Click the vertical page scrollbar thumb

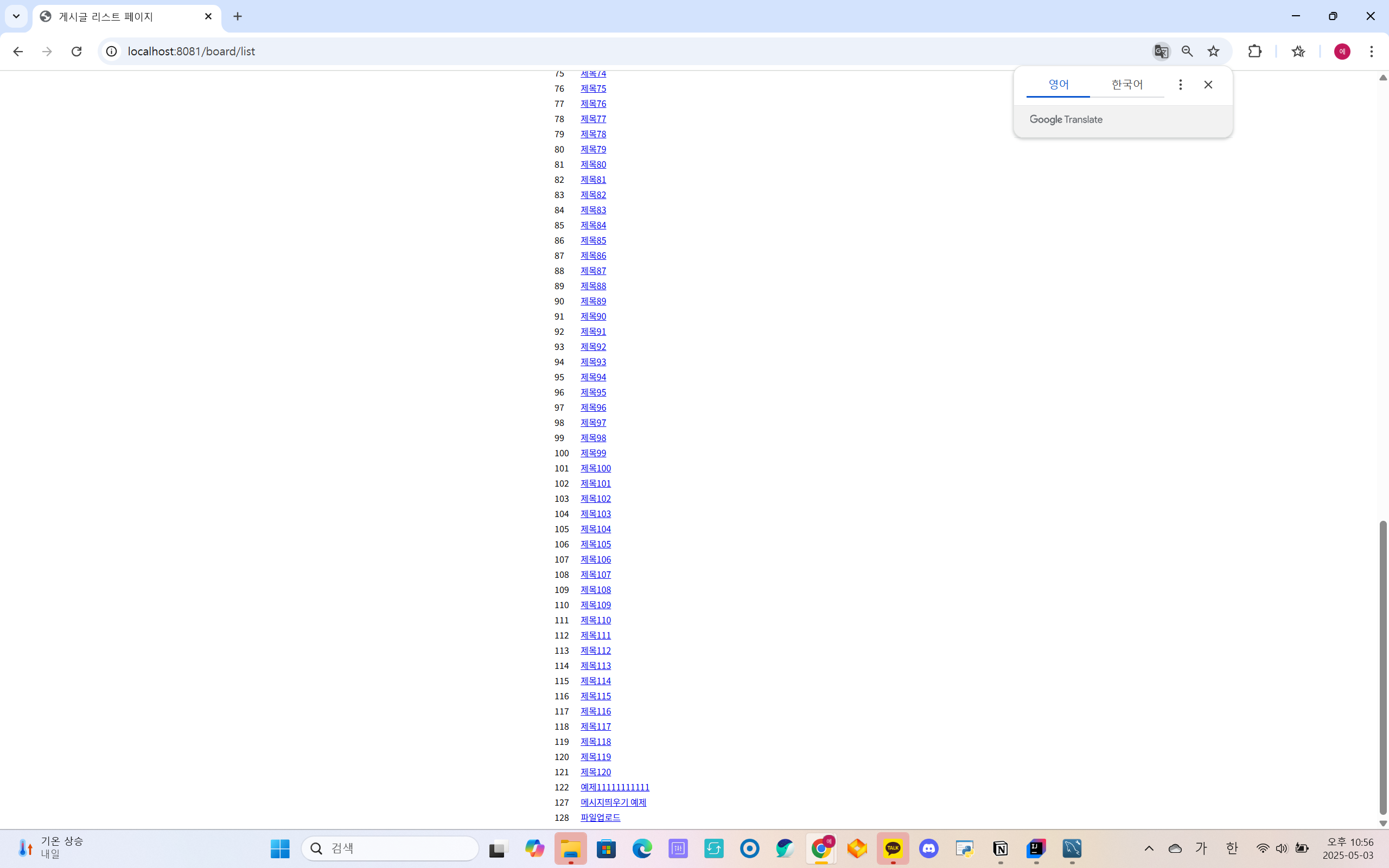coord(1382,666)
